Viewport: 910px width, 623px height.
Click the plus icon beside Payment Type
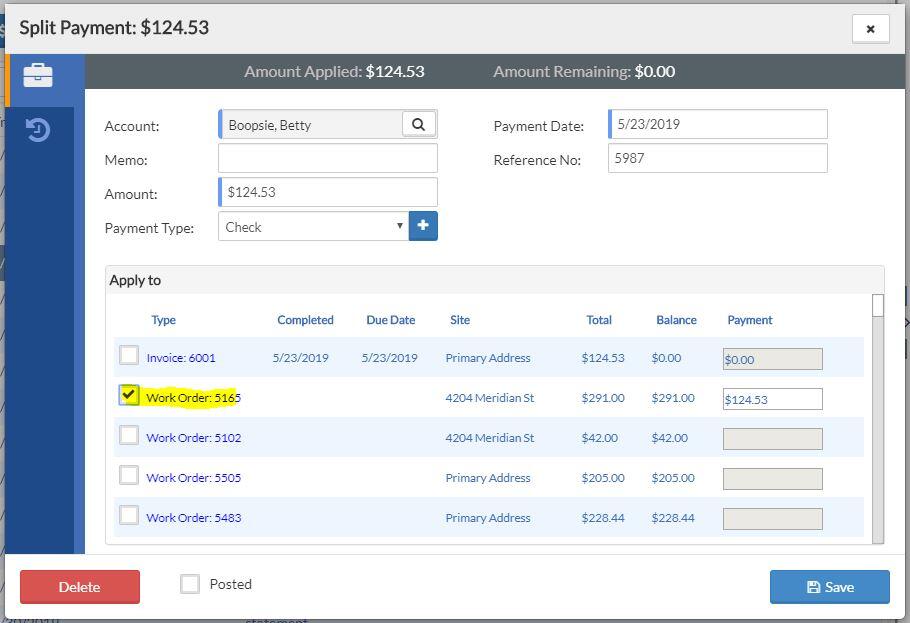coord(423,226)
